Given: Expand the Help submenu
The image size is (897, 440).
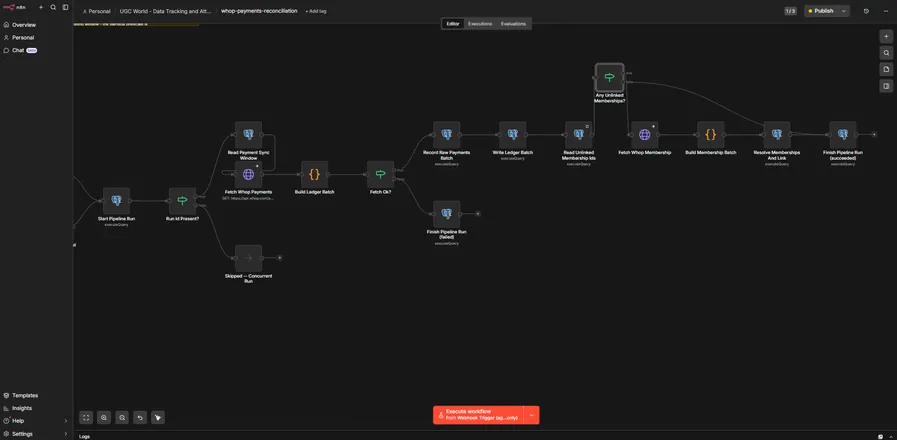Looking at the screenshot, I should pyautogui.click(x=66, y=421).
